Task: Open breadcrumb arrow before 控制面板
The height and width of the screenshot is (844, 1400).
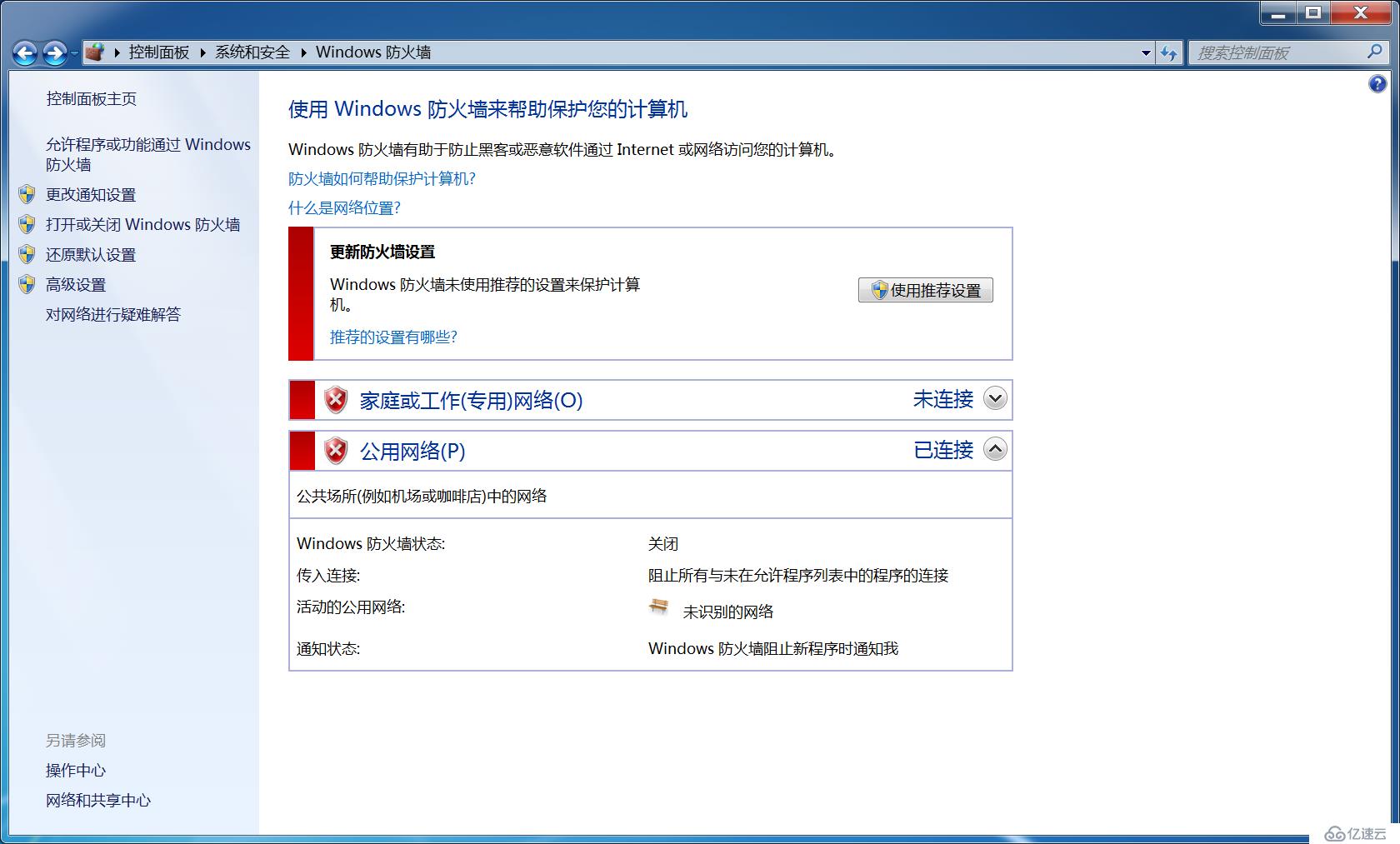Action: [x=117, y=52]
